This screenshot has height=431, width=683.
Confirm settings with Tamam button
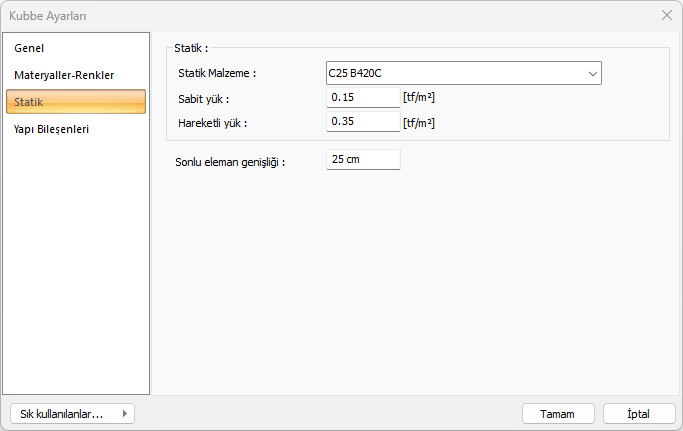coord(558,414)
